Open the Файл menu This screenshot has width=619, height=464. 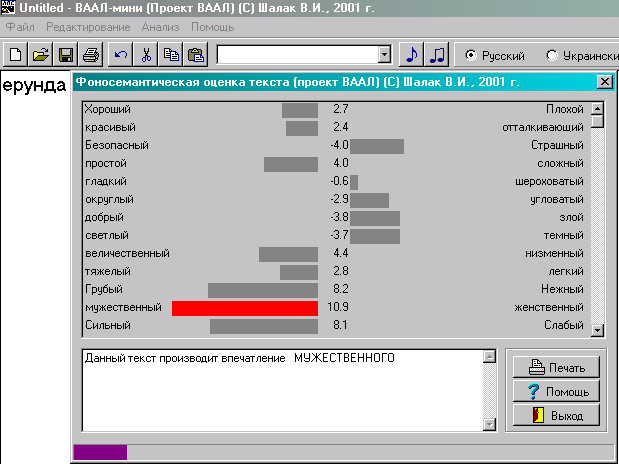[20, 27]
